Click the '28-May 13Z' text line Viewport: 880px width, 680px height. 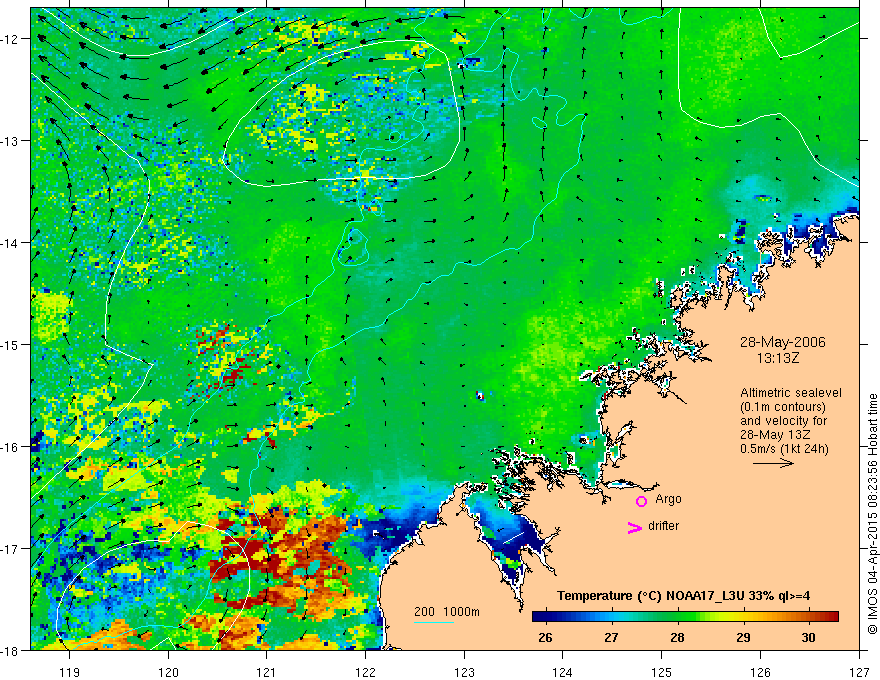click(x=775, y=435)
